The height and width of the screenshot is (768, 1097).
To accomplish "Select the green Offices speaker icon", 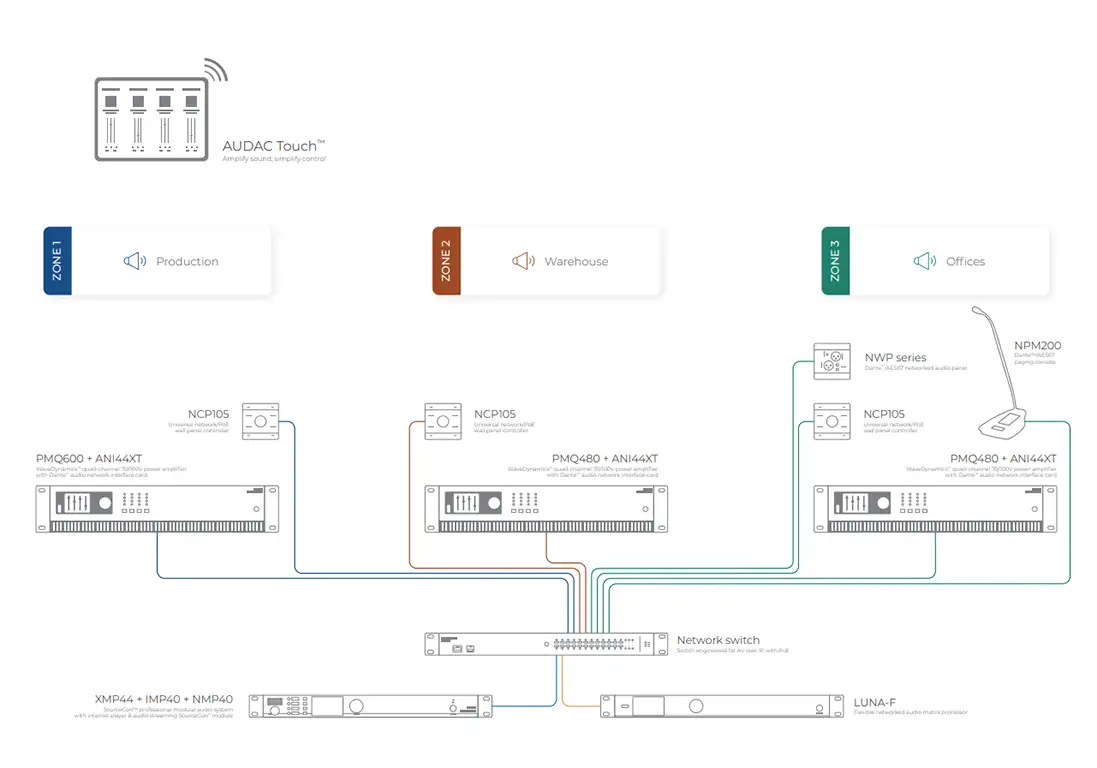I will [x=925, y=261].
